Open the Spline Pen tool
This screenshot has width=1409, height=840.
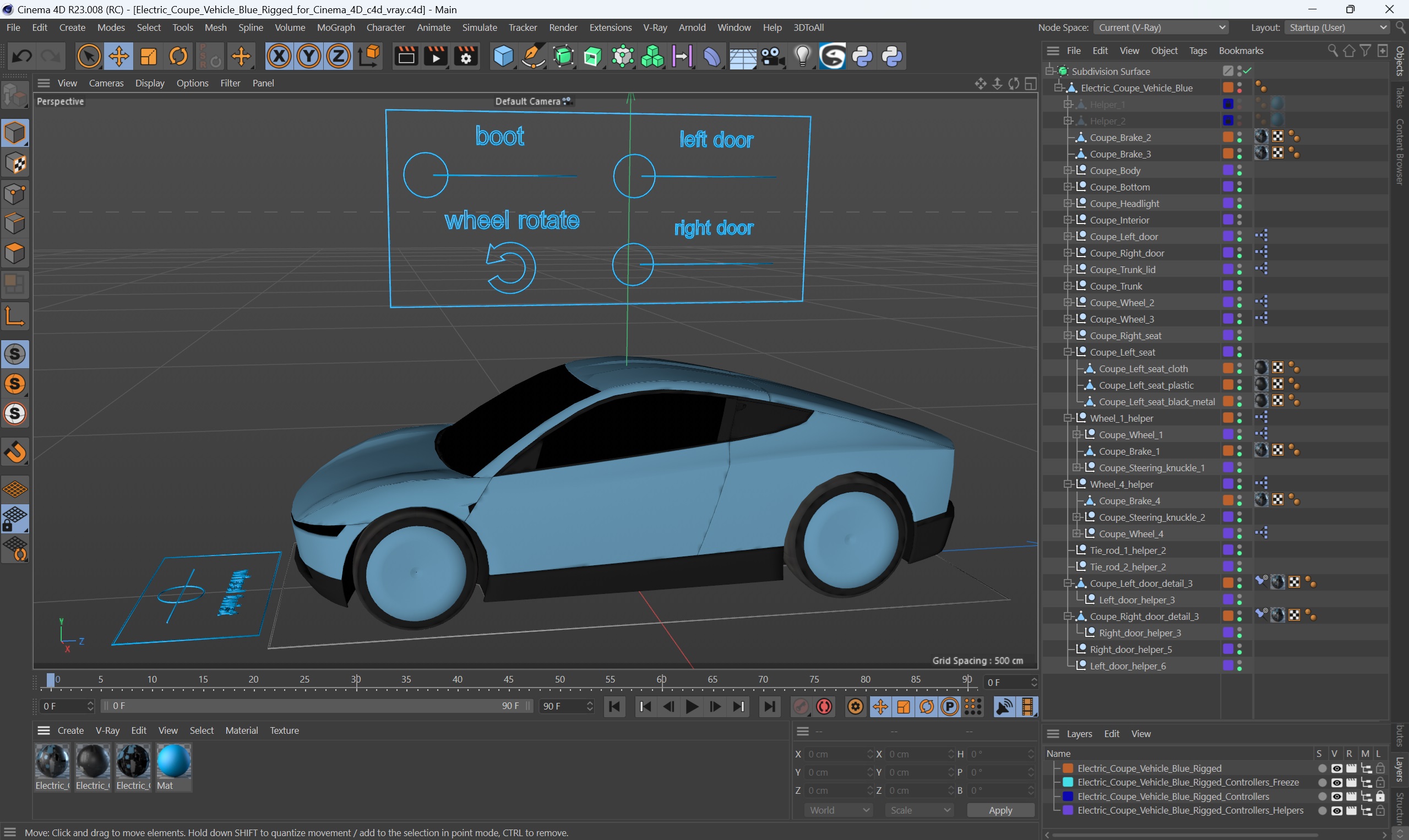[x=532, y=56]
